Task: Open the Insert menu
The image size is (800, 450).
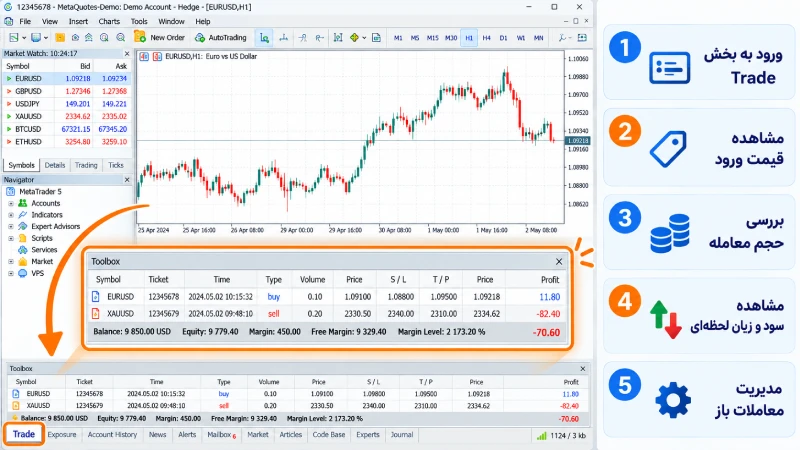Action: point(78,21)
